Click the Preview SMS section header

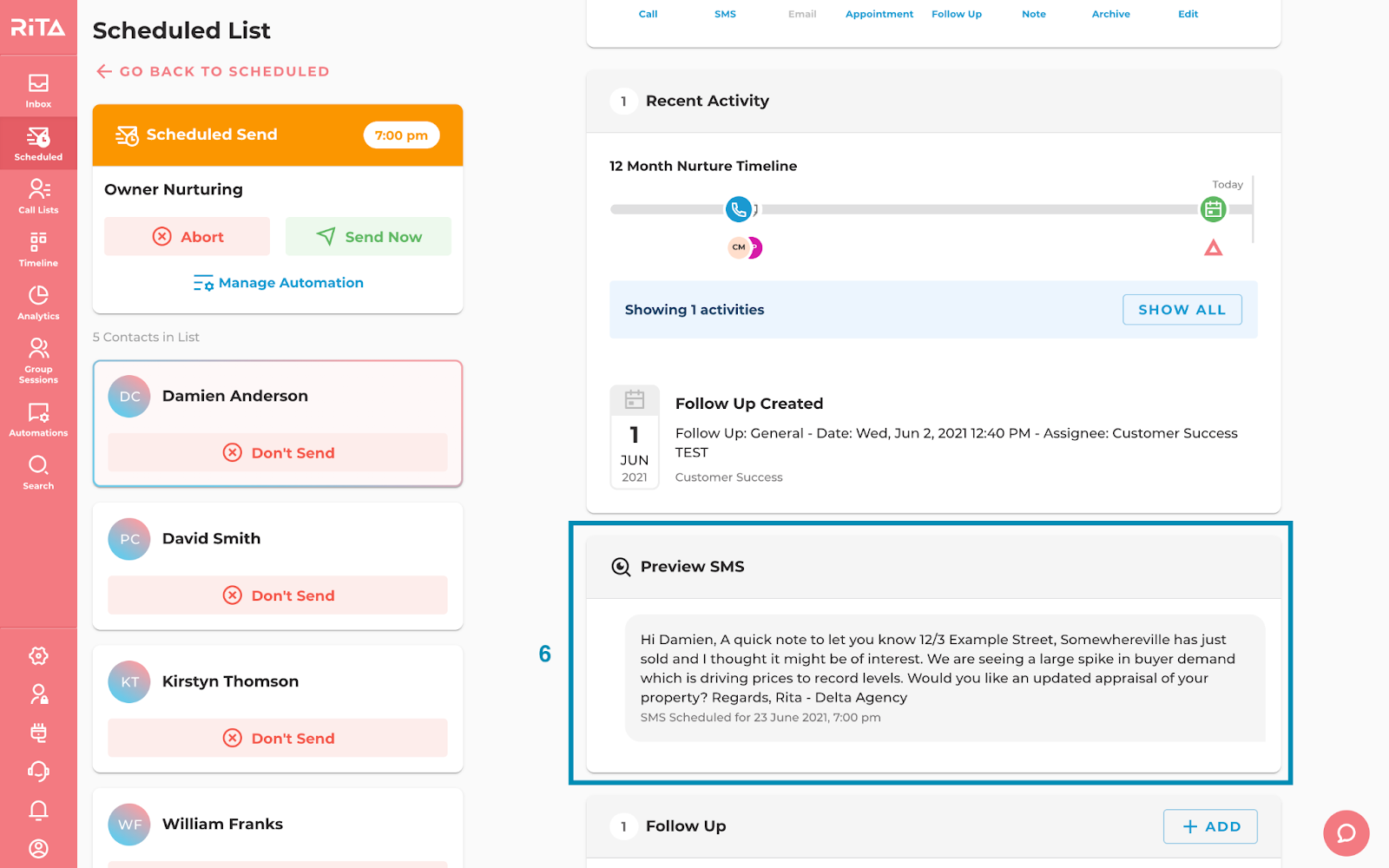point(933,567)
